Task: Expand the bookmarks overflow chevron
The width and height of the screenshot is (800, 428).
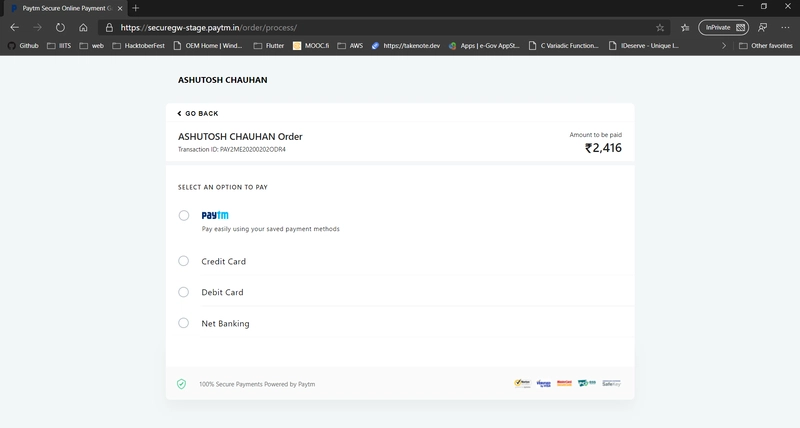Action: point(723,45)
